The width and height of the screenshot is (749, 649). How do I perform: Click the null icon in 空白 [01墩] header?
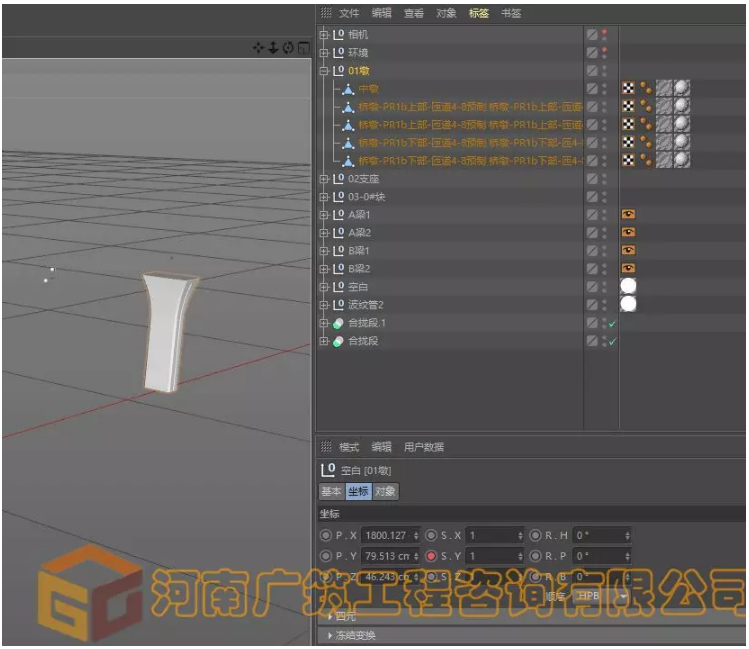328,470
